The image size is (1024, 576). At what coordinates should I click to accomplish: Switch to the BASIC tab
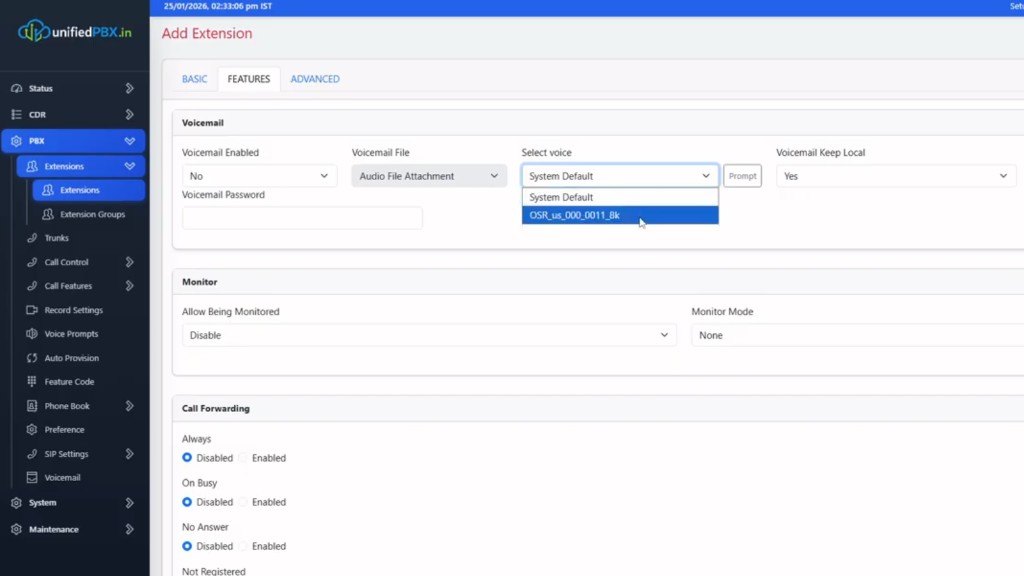[x=195, y=79]
